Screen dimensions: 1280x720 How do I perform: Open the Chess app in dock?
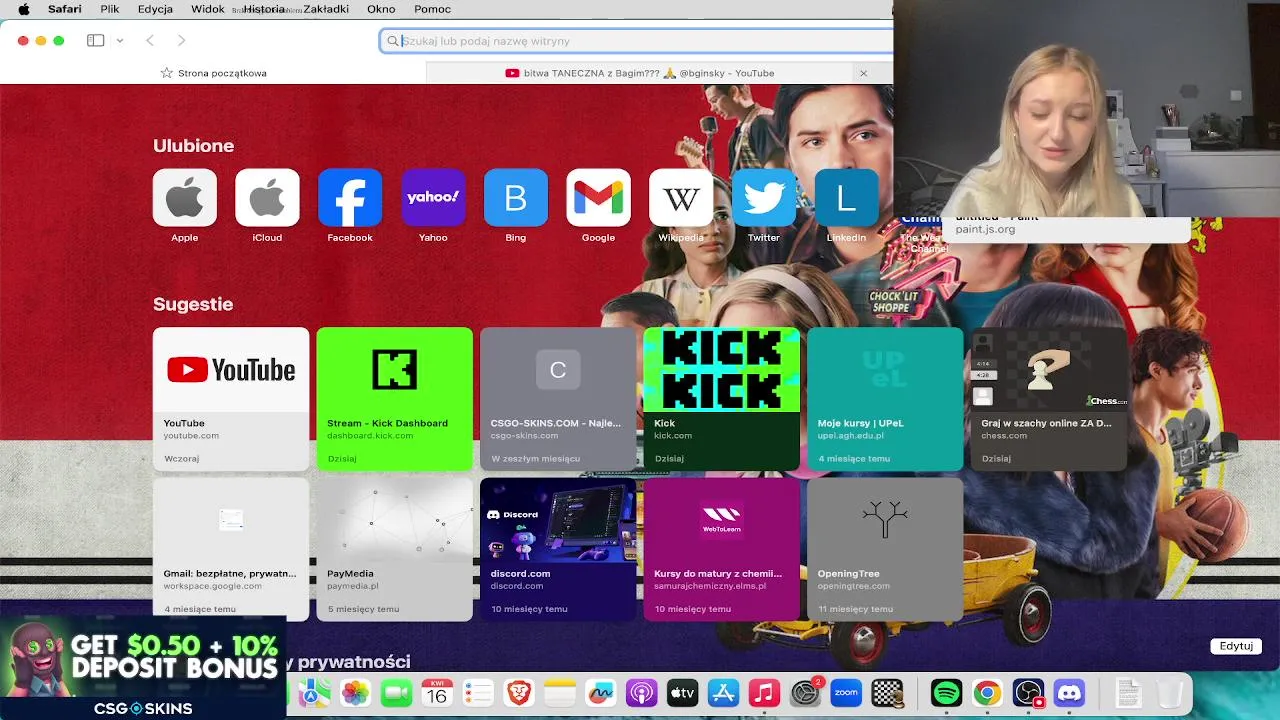coord(887,693)
